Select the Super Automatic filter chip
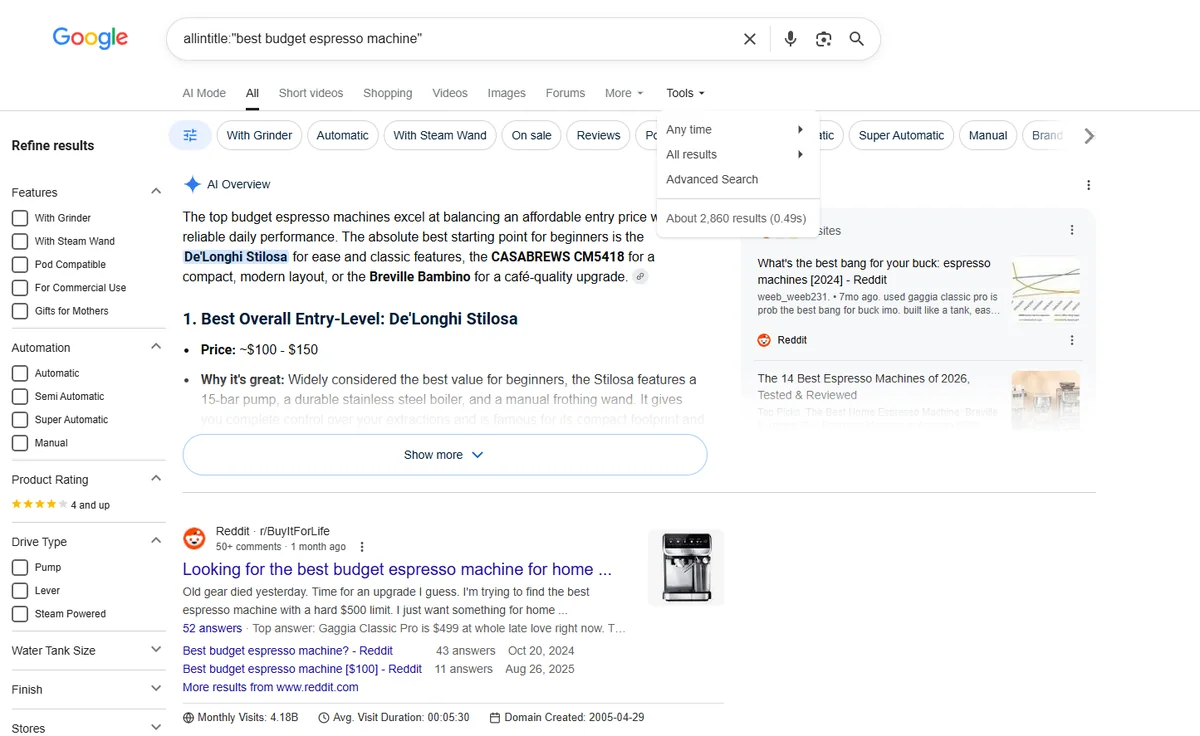Screen dimensions: 1200x736 (901, 135)
